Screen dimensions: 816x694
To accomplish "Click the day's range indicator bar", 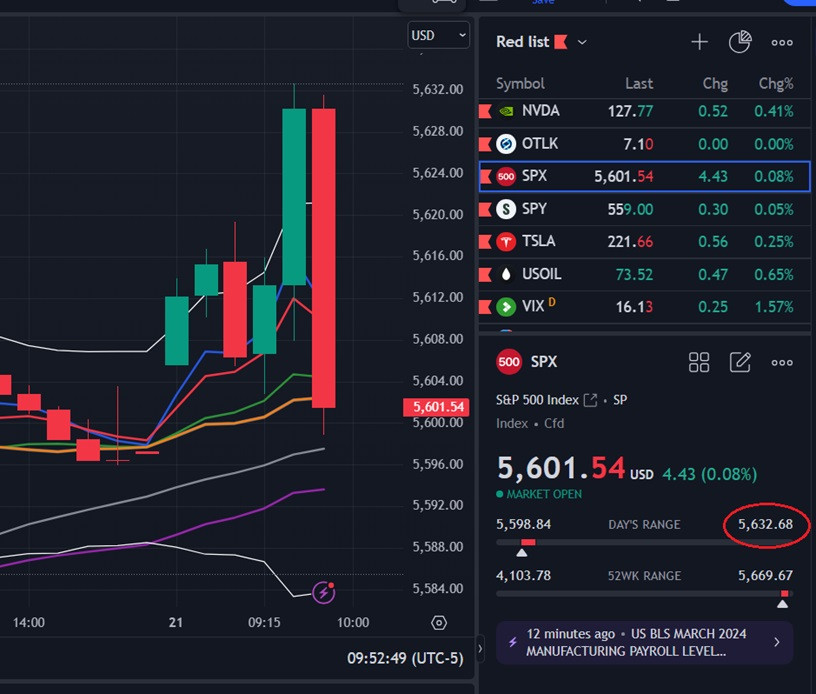I will tap(644, 543).
